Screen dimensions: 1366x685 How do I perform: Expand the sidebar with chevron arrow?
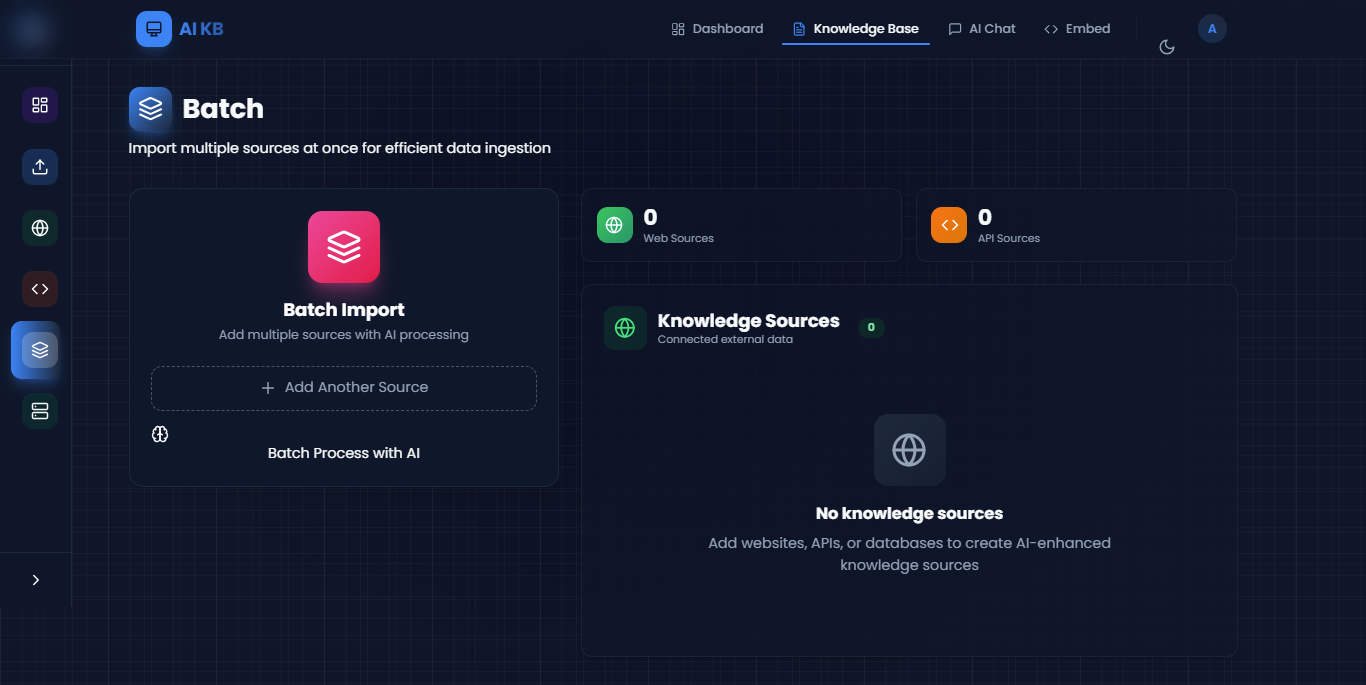coord(36,580)
